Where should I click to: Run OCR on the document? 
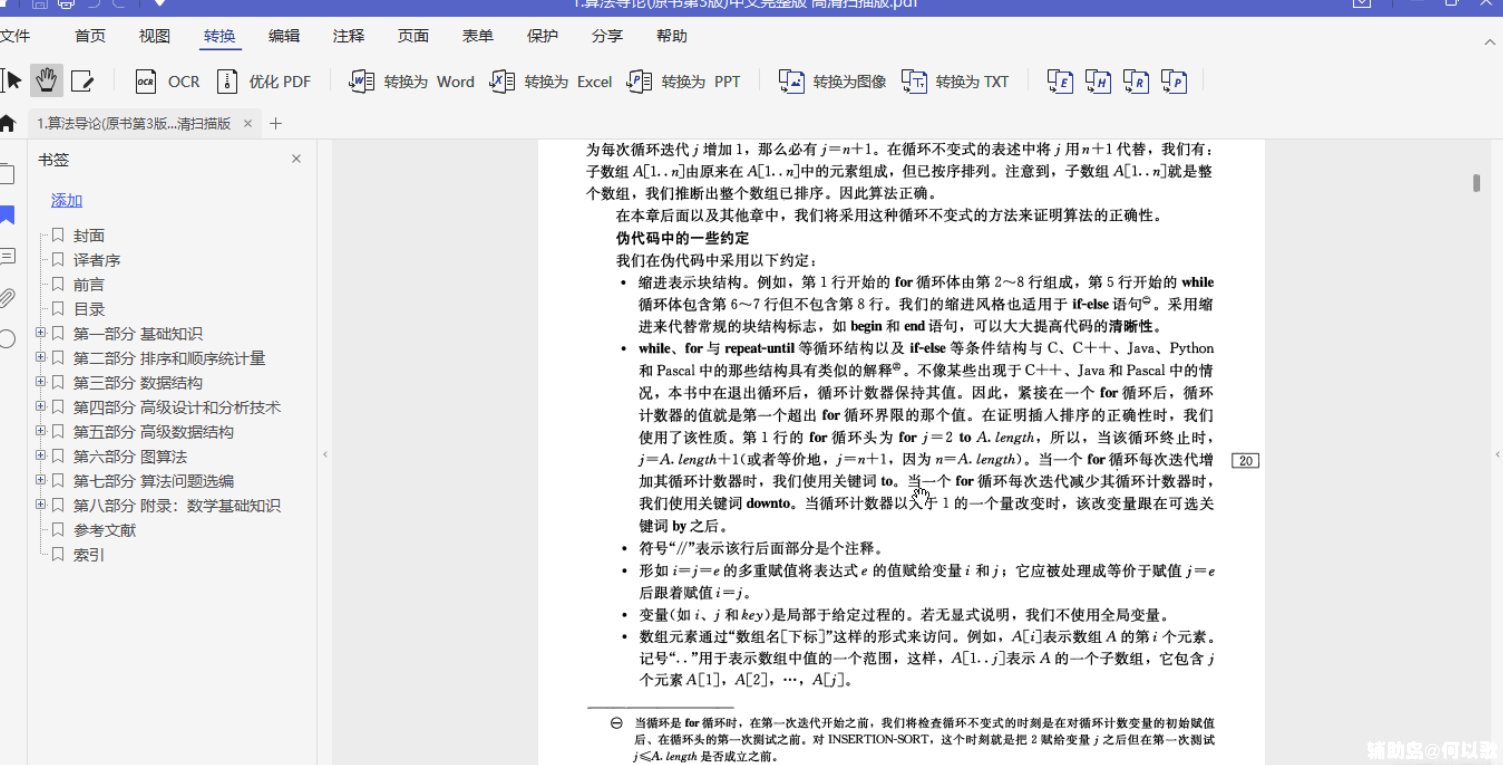(x=167, y=81)
